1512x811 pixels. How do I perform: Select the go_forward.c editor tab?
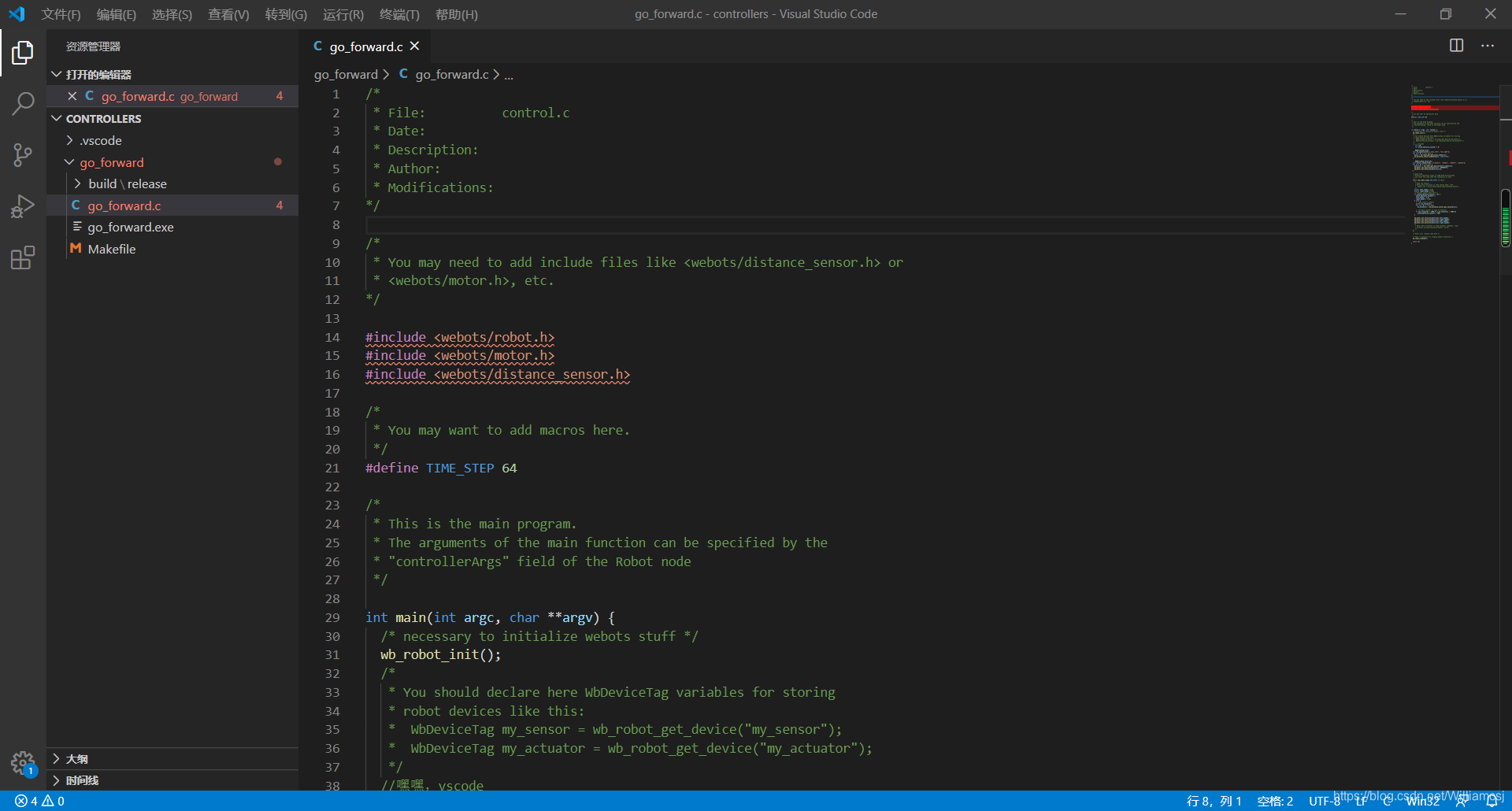pos(365,46)
